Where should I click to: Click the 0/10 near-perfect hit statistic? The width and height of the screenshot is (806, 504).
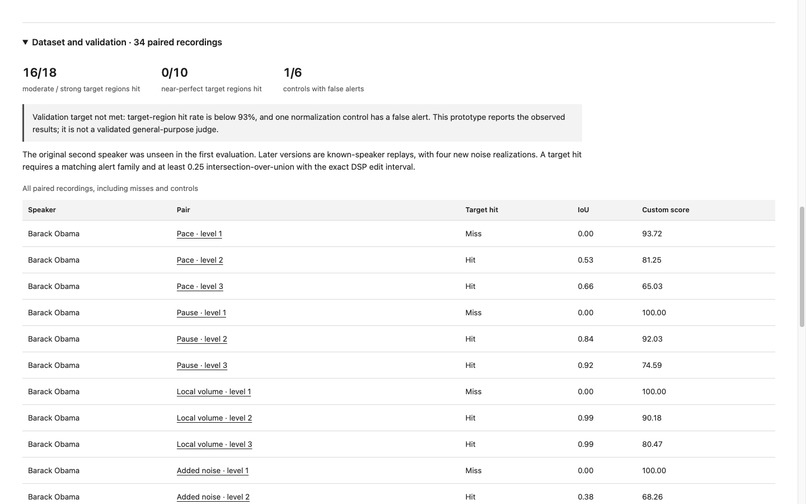tap(211, 79)
